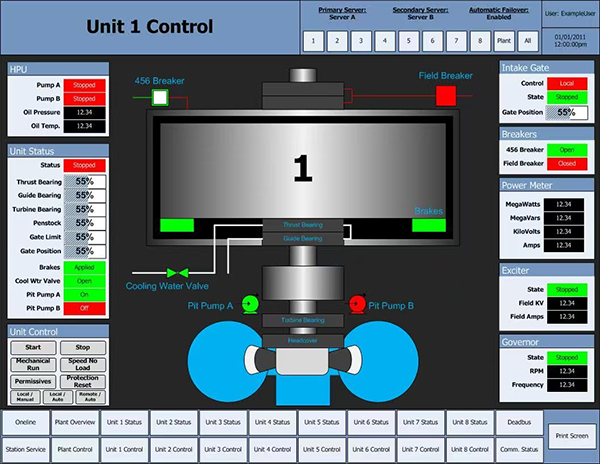Click the left green brake indicator

(176, 225)
